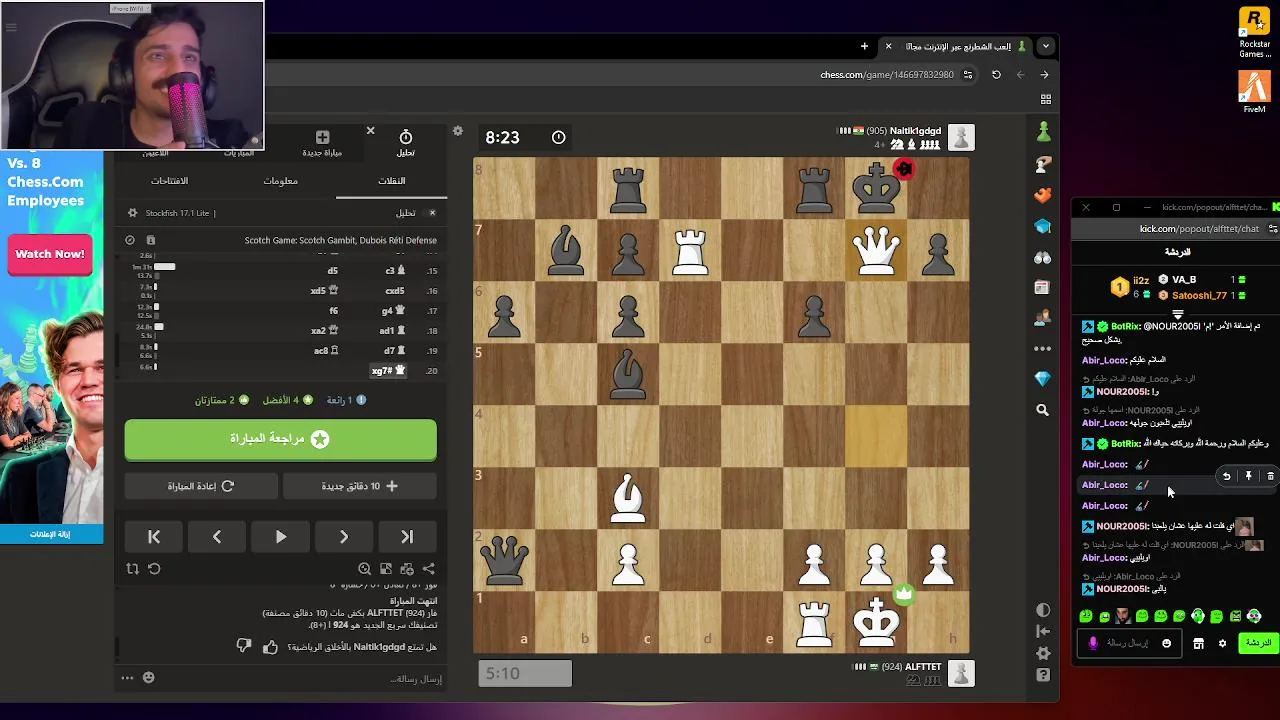Open the chat three-dots options

[x=127, y=678]
